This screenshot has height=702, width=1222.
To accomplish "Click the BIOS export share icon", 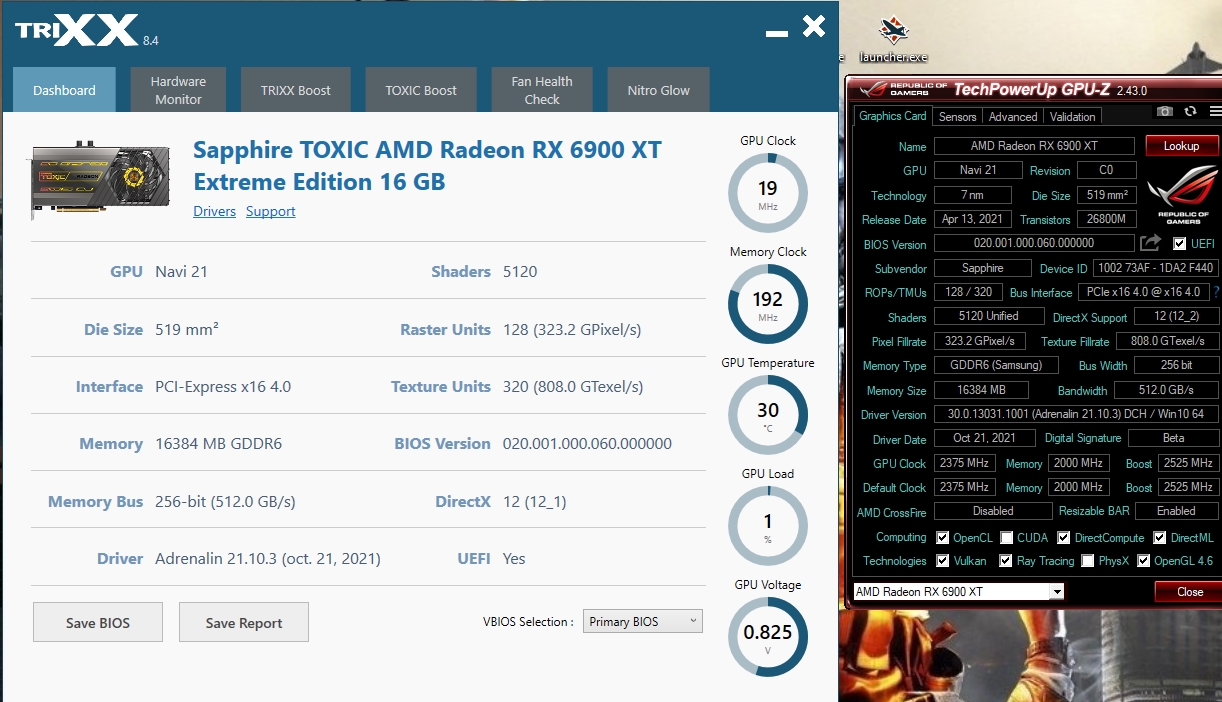I will coord(1150,243).
